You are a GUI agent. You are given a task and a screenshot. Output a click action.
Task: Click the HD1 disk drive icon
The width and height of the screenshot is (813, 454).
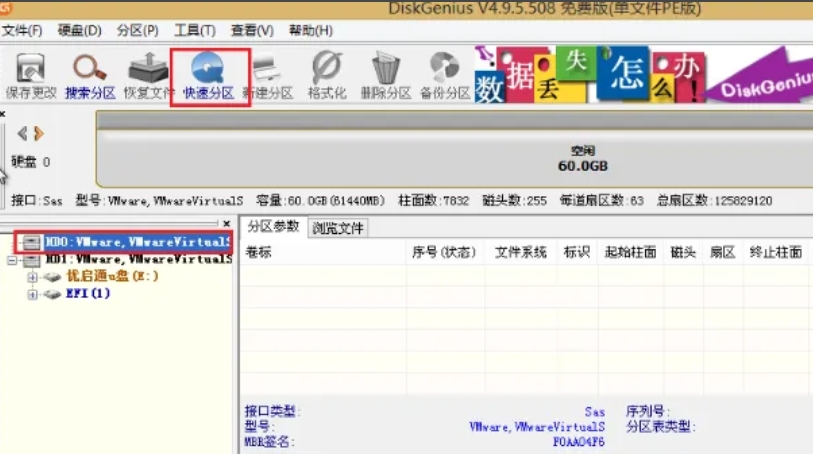tap(31, 260)
